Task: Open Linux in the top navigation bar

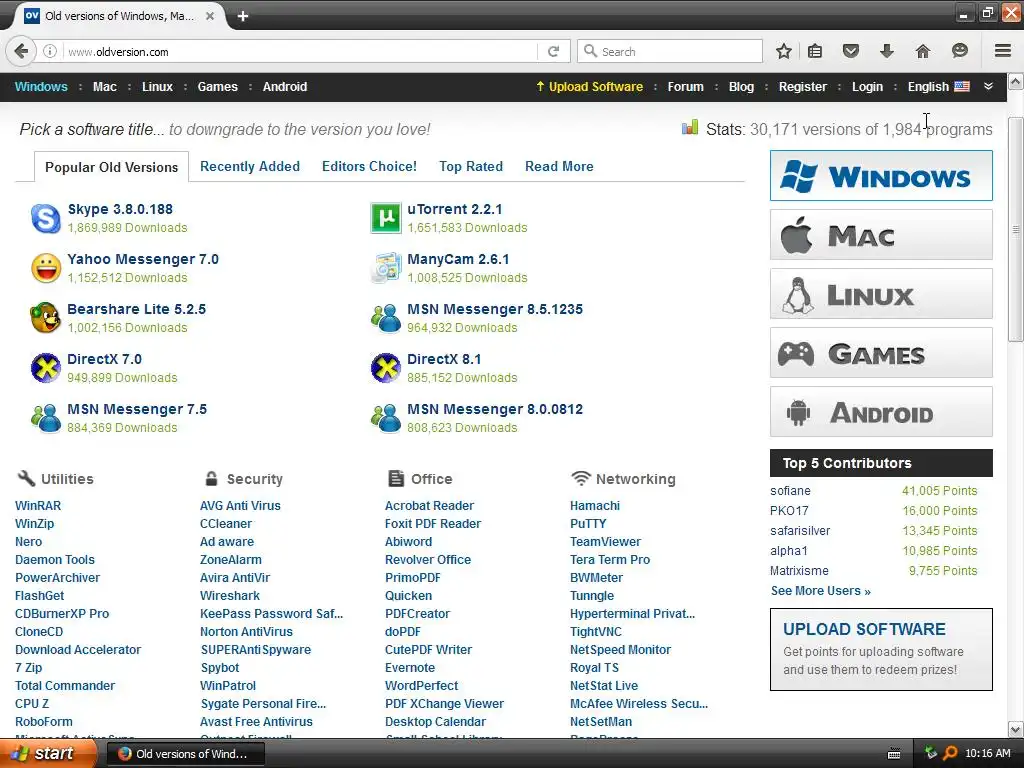Action: point(157,87)
